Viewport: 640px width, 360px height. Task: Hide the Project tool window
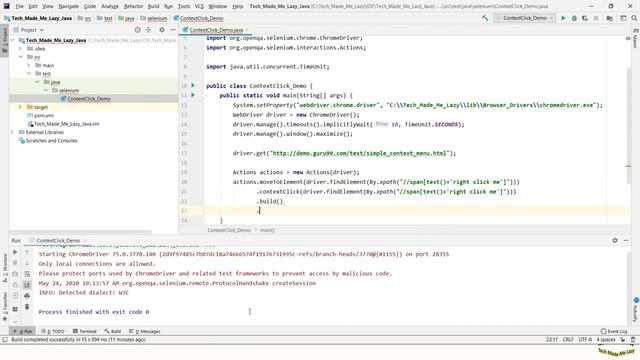tap(173, 30)
